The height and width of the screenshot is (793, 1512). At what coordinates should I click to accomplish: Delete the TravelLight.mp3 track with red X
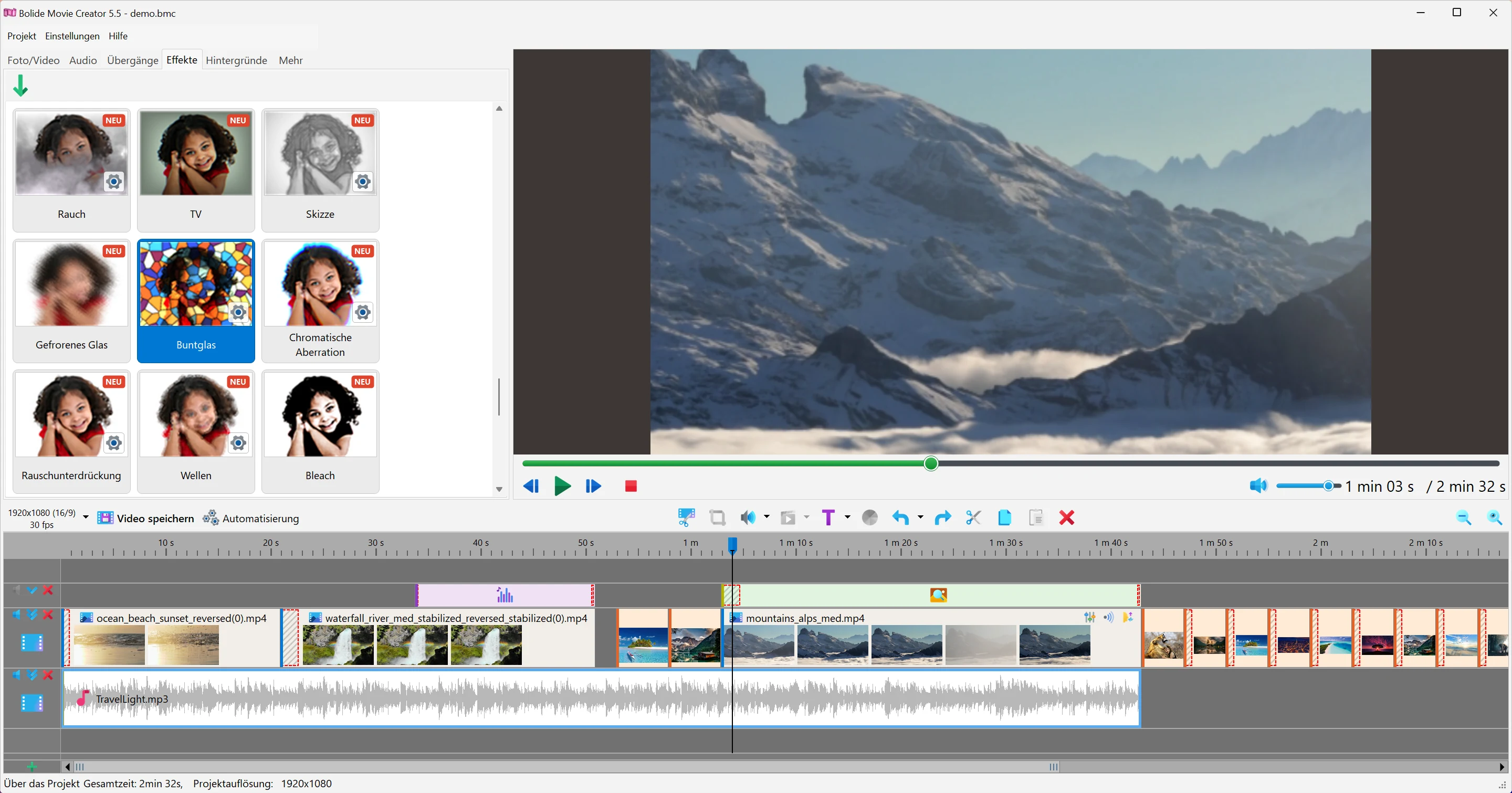coord(48,675)
